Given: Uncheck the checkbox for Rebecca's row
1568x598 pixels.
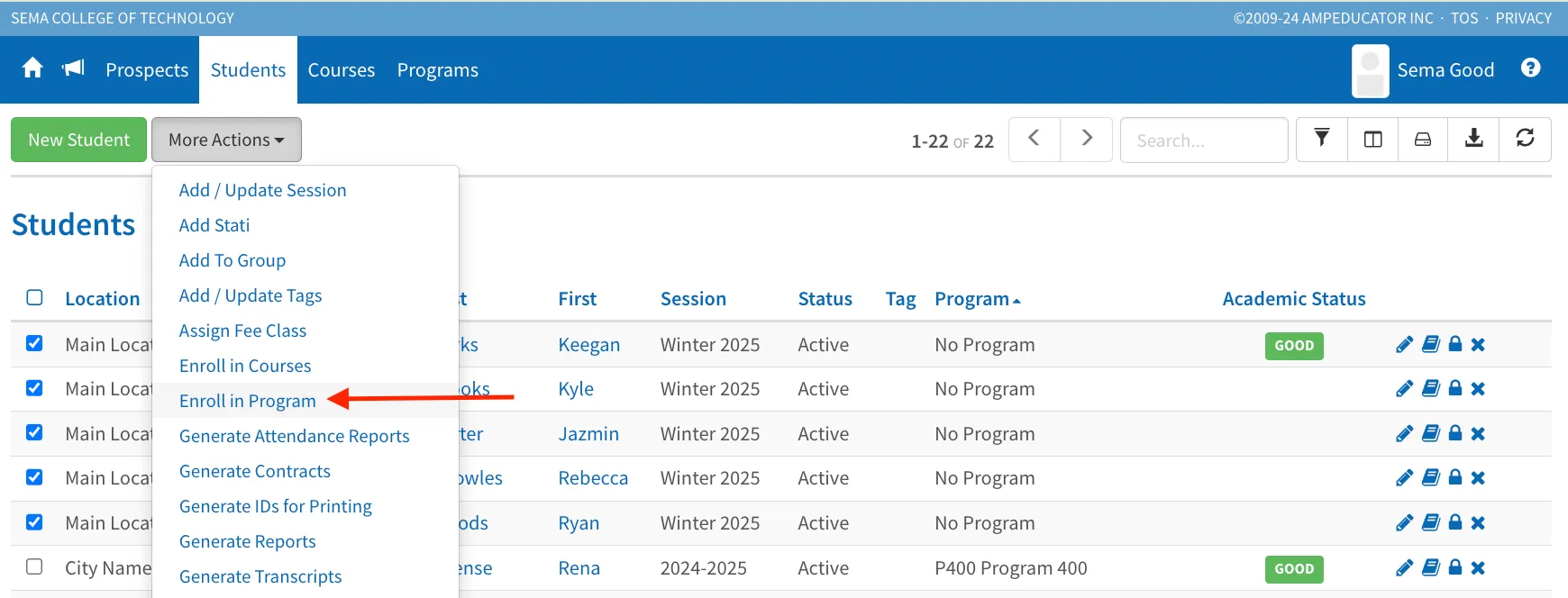Looking at the screenshot, I should [34, 477].
